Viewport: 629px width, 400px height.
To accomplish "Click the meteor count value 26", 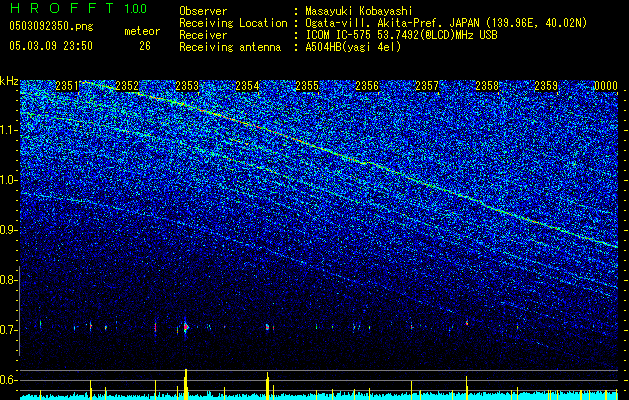I will click(x=145, y=46).
